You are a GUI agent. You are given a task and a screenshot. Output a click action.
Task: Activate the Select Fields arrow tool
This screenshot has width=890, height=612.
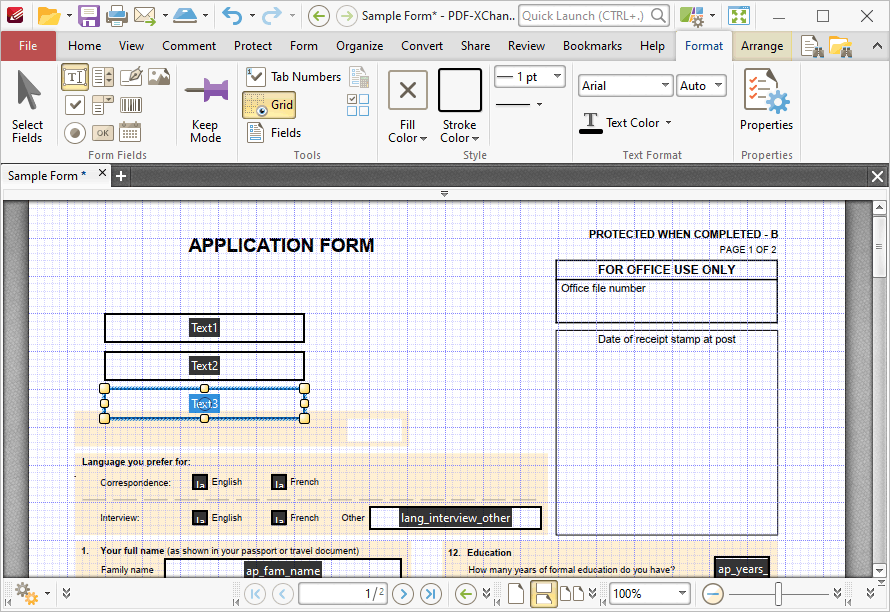[27, 106]
